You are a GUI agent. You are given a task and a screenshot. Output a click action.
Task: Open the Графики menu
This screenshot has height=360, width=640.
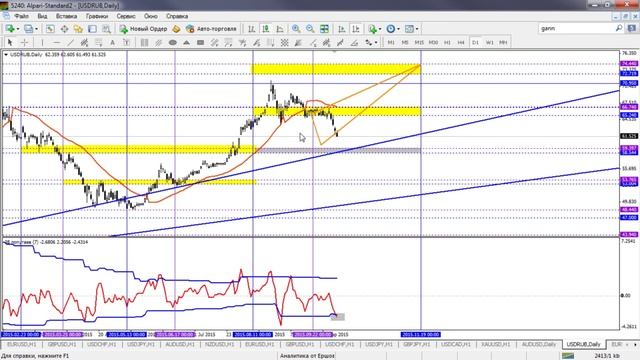coord(97,16)
